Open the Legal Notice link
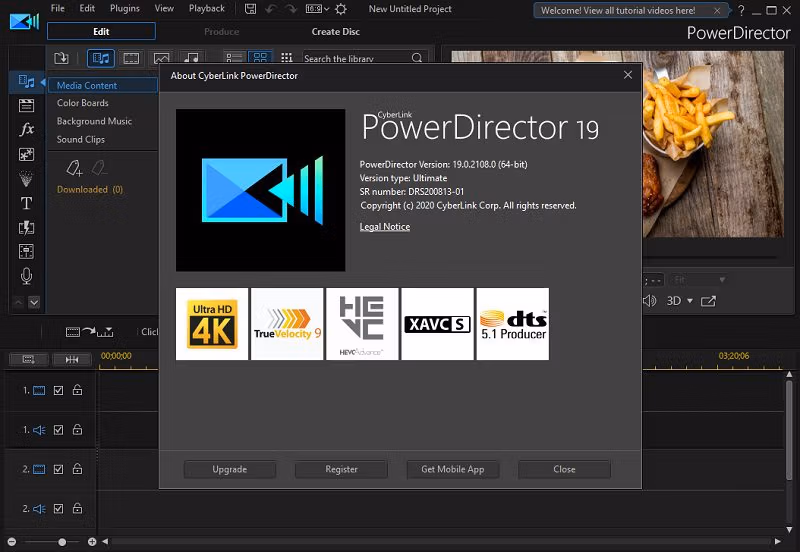The height and width of the screenshot is (552, 800). [x=385, y=227]
